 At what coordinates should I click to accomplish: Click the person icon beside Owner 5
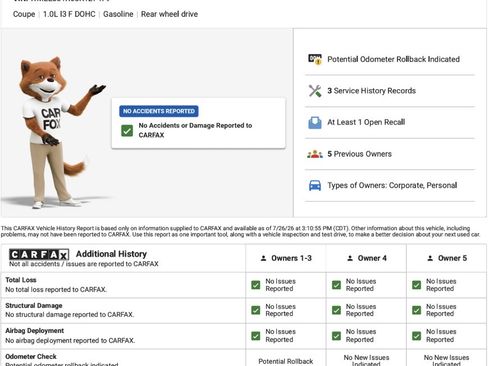[430, 258]
